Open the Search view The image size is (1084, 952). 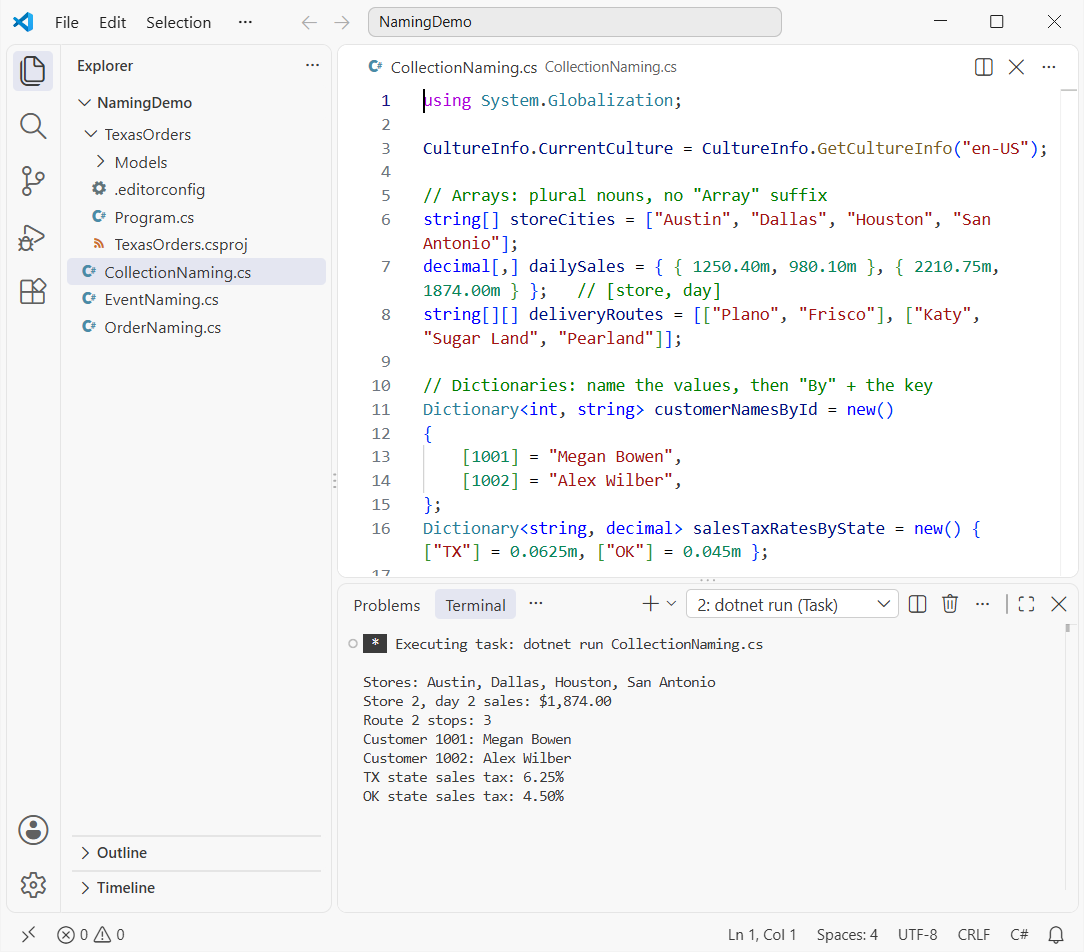32,127
